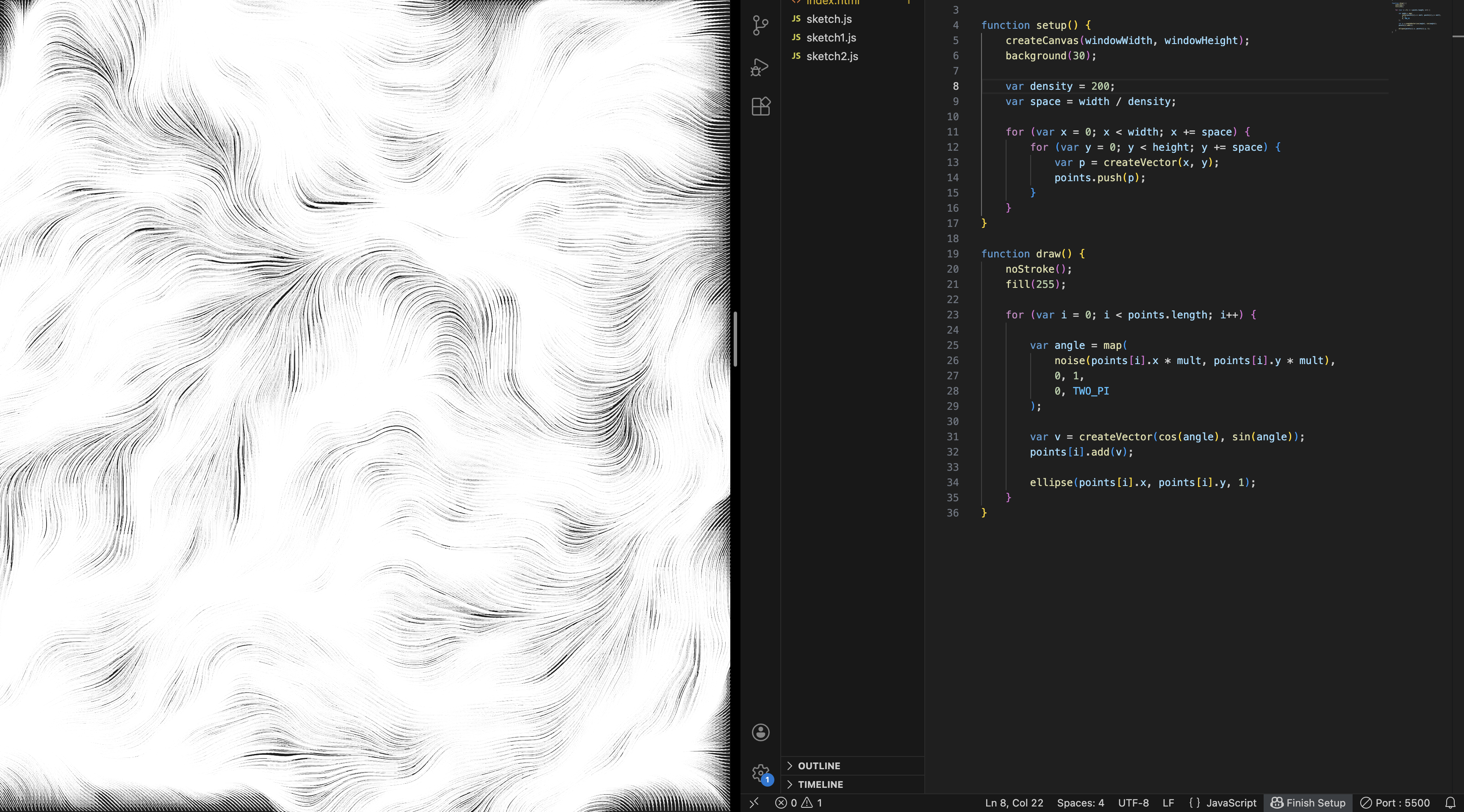This screenshot has width=1464, height=812.
Task: Stop Live Server on Port 5500
Action: click(1395, 803)
